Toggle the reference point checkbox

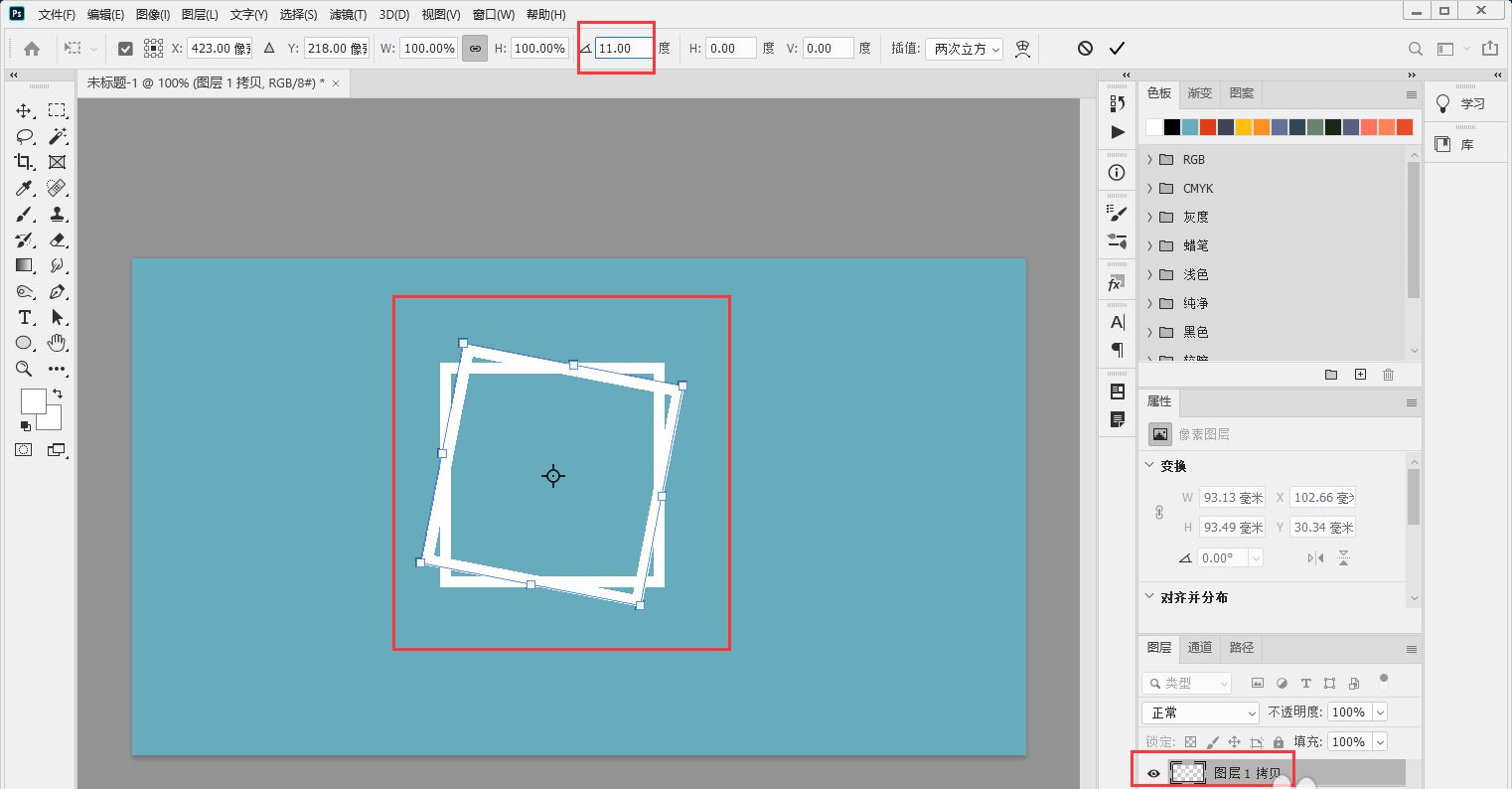coord(125,48)
